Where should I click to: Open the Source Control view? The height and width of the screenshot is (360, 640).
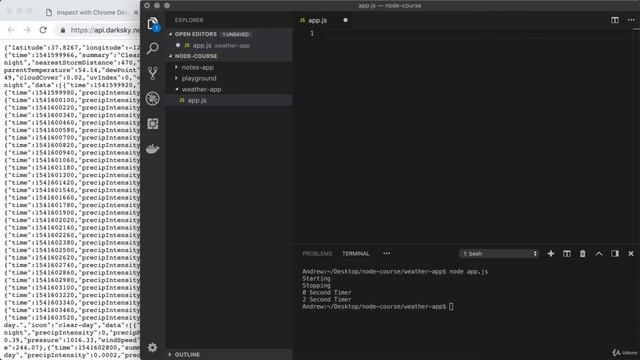(153, 73)
